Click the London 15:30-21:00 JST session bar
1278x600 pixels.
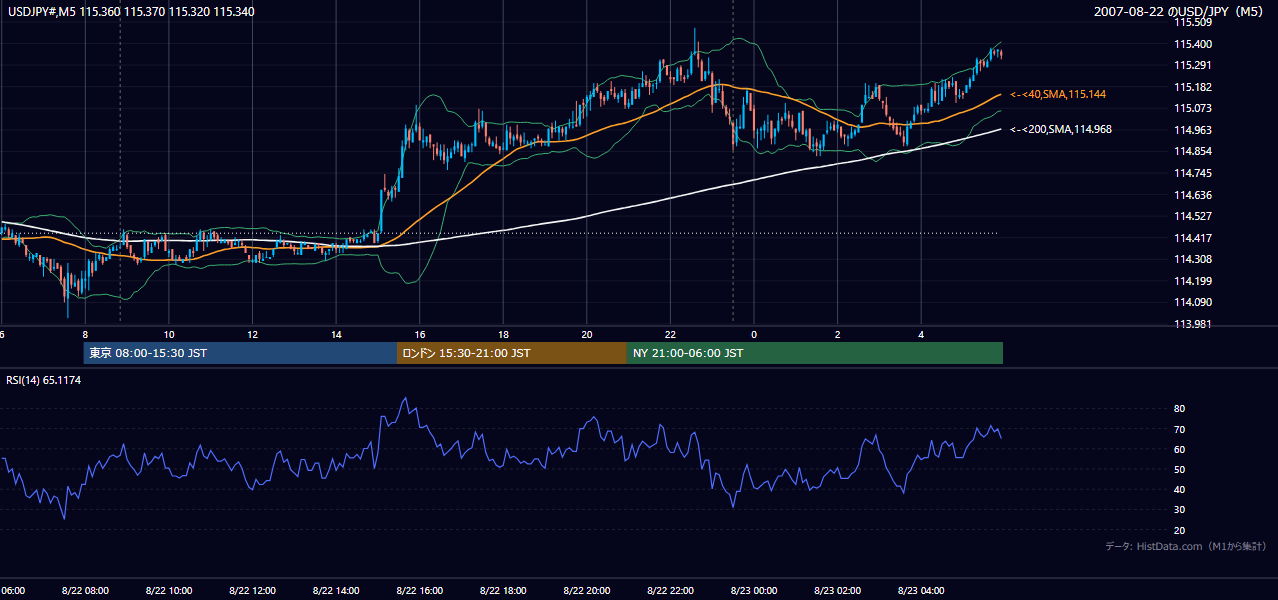pos(511,353)
